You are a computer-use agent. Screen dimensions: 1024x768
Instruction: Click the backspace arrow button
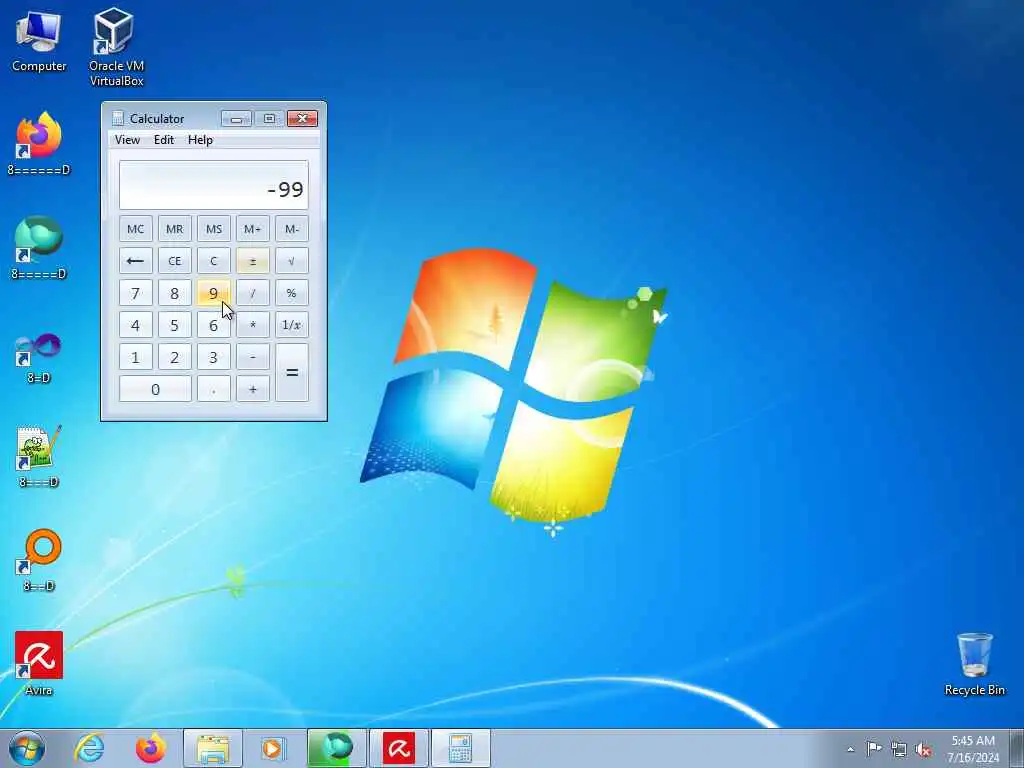click(136, 261)
